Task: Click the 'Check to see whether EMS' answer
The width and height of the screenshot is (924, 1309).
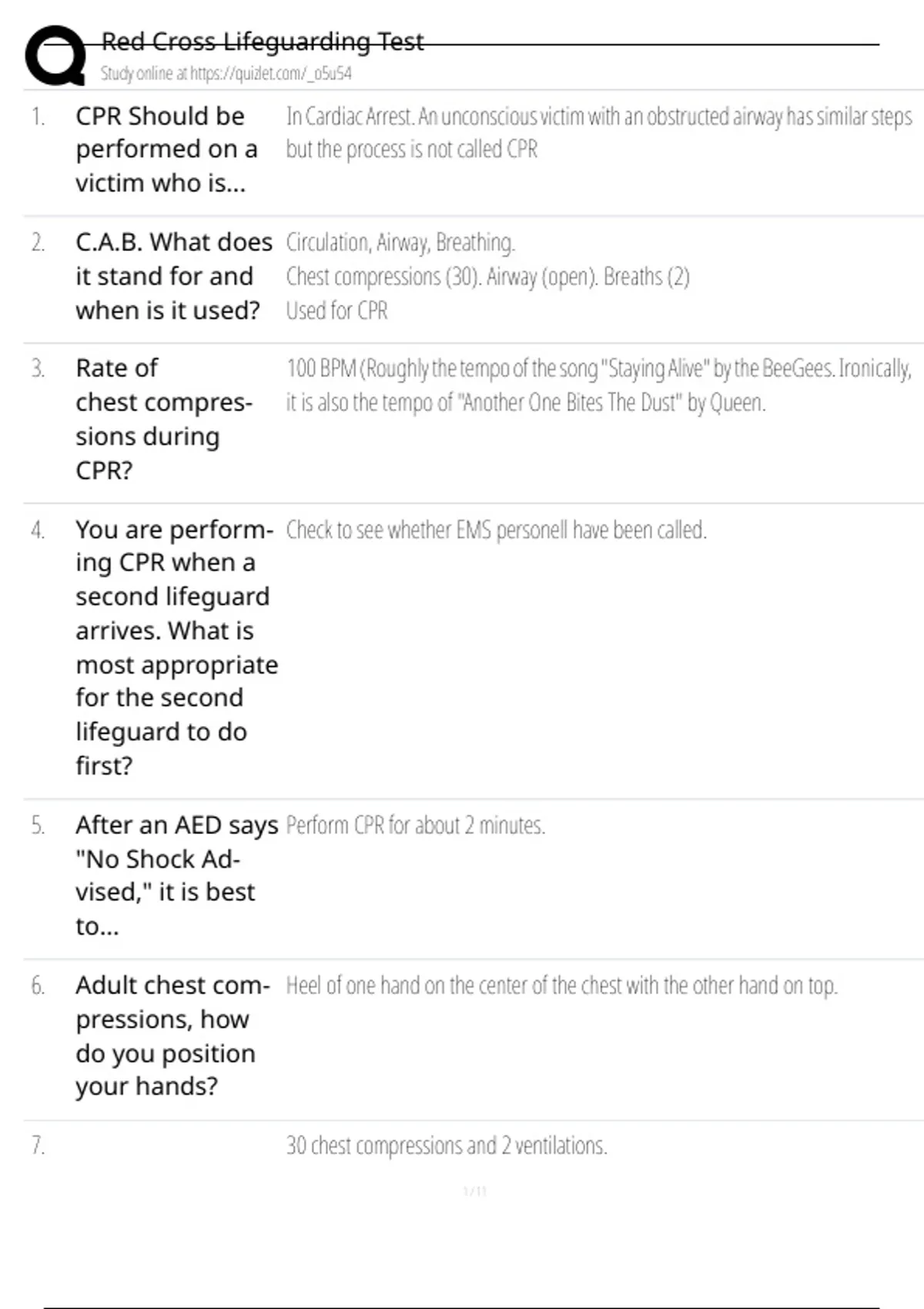Action: [x=496, y=530]
